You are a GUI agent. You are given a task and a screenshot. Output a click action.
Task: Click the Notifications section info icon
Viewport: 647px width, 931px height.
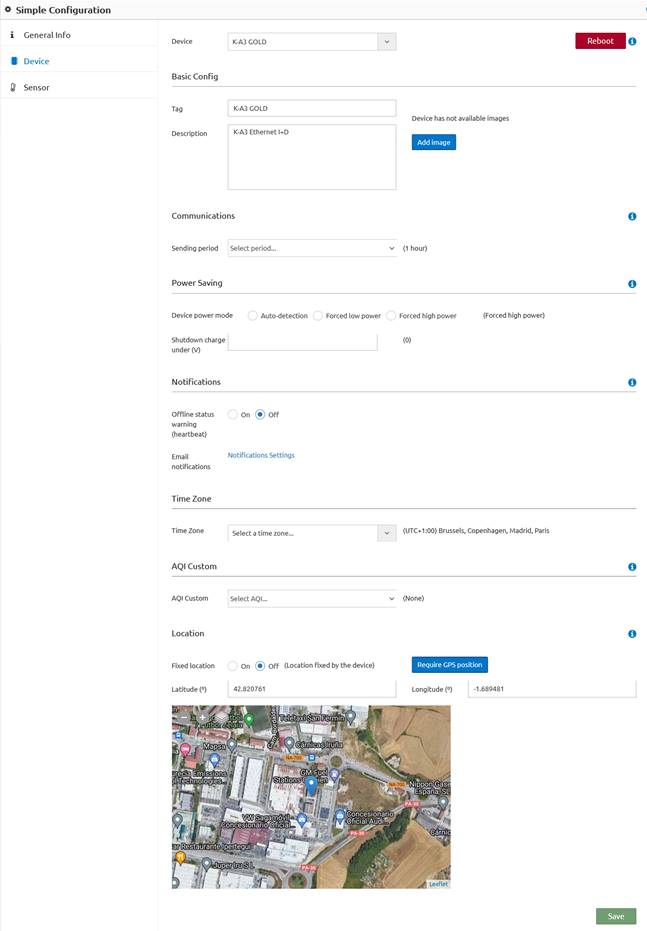(x=632, y=383)
